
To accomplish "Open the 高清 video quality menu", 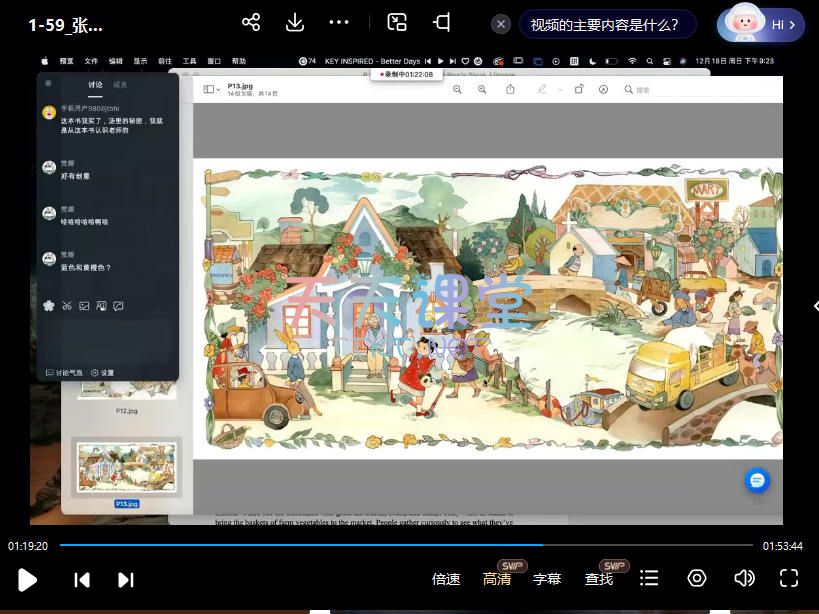I will coord(497,579).
